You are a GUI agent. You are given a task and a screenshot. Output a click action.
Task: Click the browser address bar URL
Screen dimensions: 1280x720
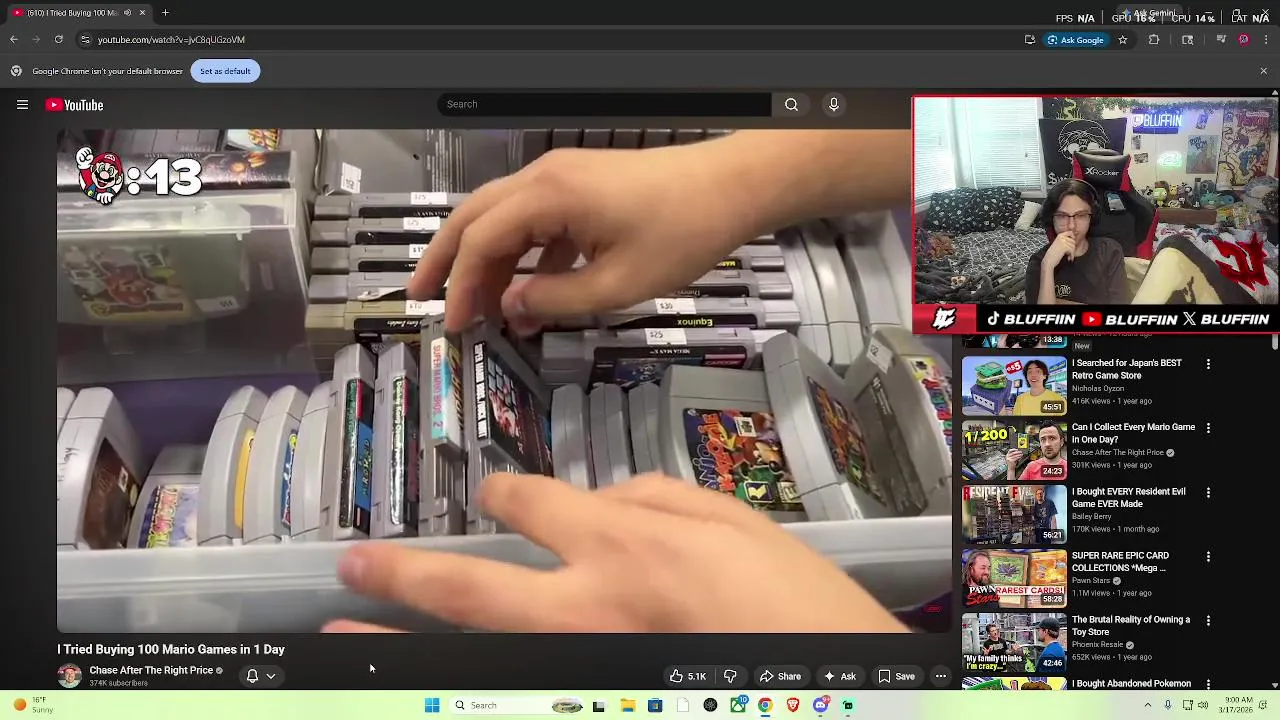pos(171,40)
